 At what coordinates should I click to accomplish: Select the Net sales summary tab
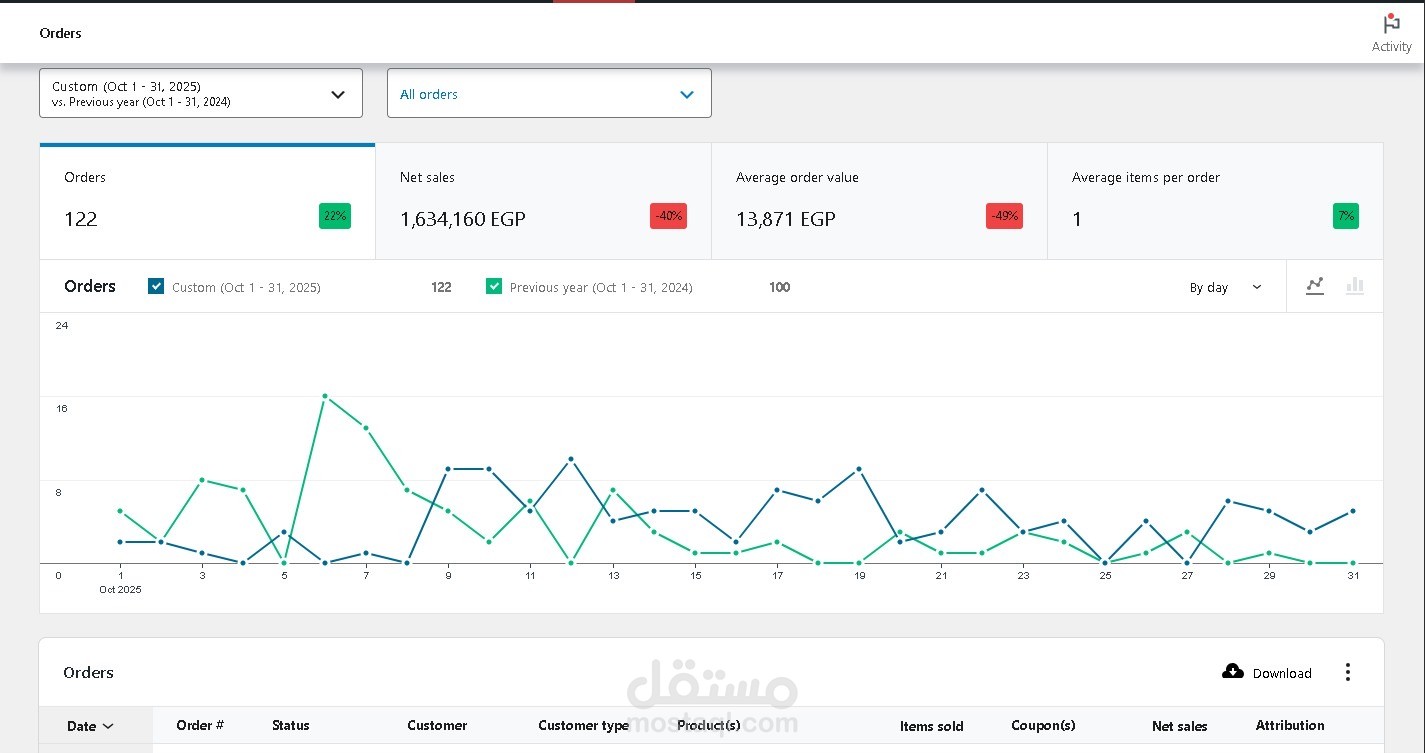[x=543, y=201]
